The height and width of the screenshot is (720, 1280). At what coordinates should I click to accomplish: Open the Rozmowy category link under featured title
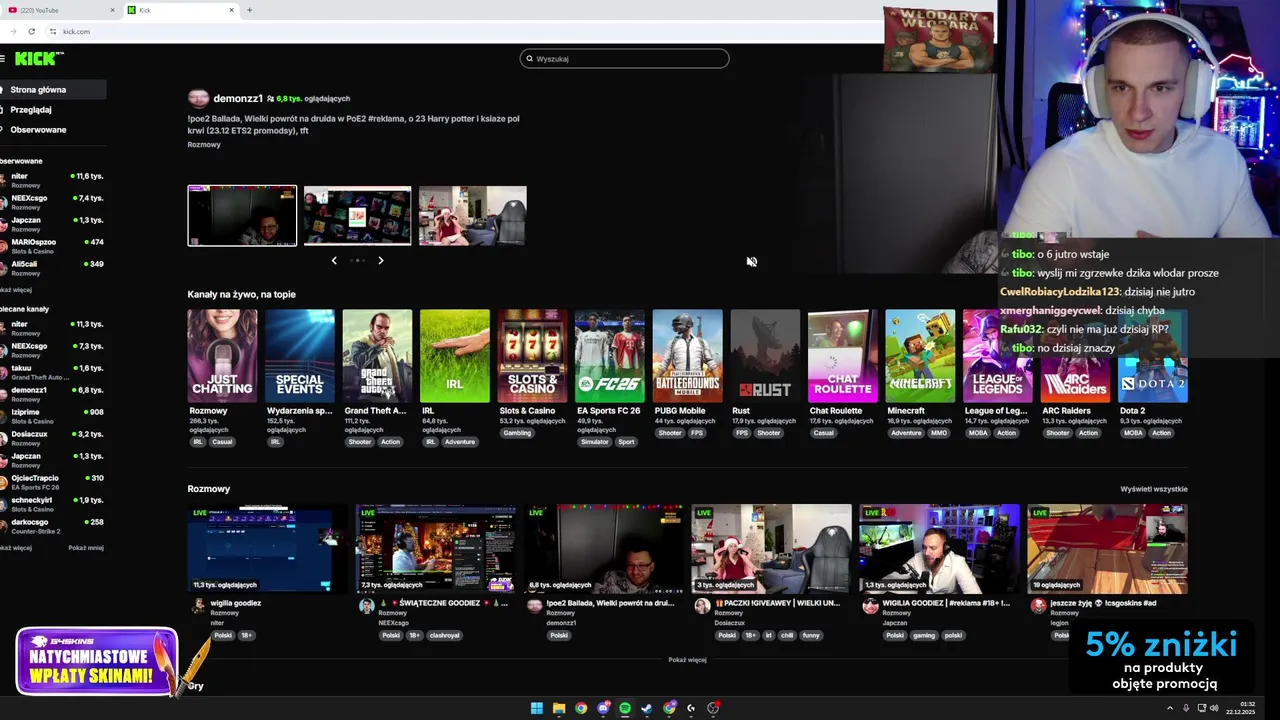[x=204, y=145]
